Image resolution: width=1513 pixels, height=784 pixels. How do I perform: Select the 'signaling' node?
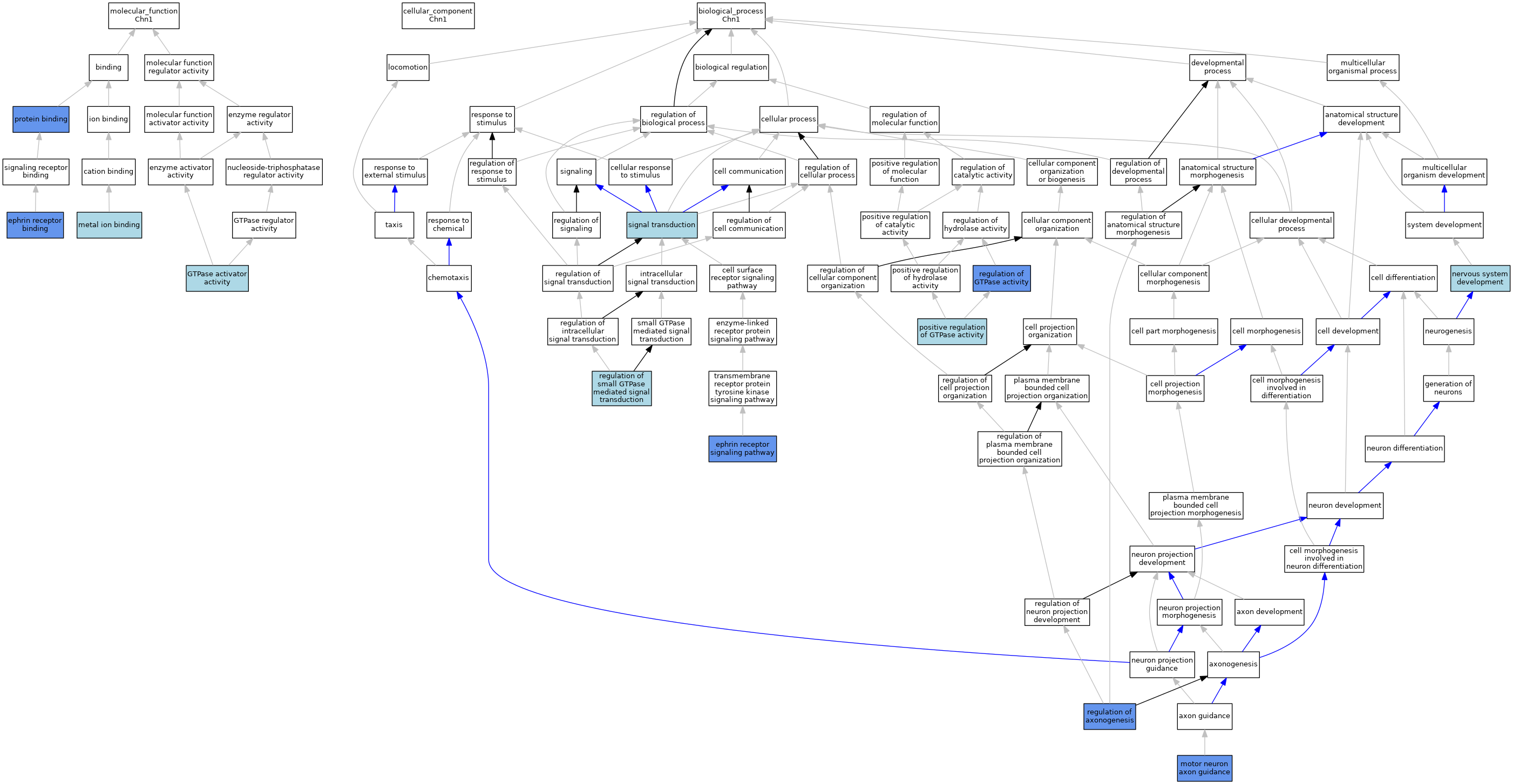(x=576, y=172)
